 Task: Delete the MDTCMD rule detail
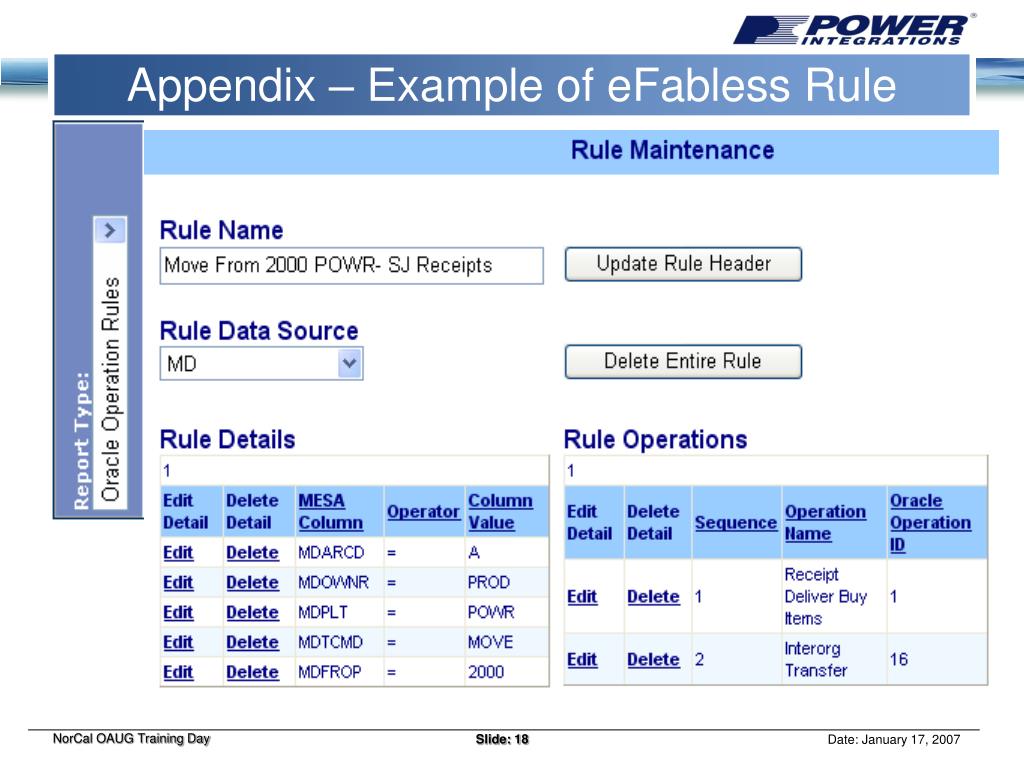click(x=252, y=643)
